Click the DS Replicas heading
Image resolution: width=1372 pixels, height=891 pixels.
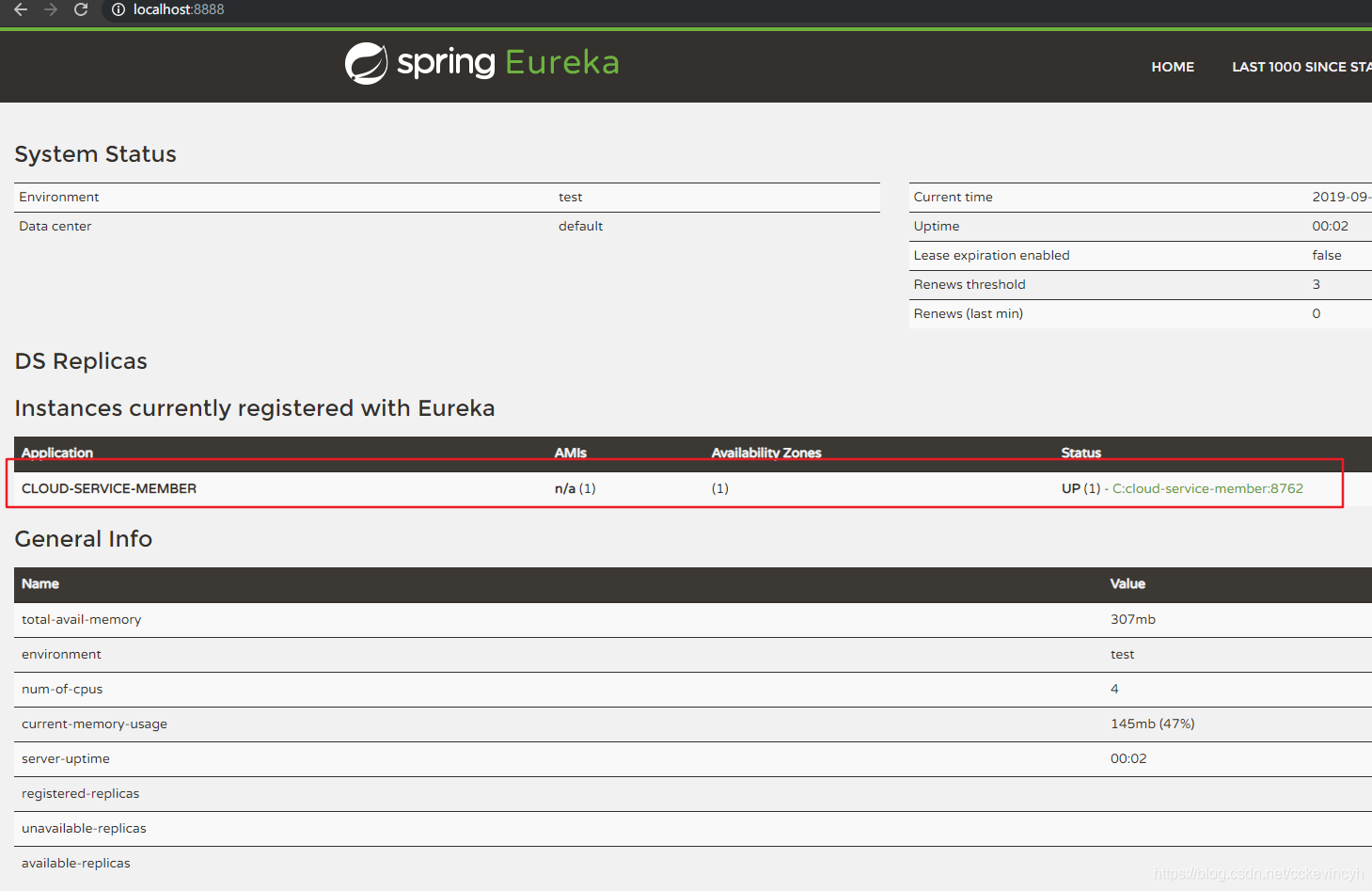(81, 361)
